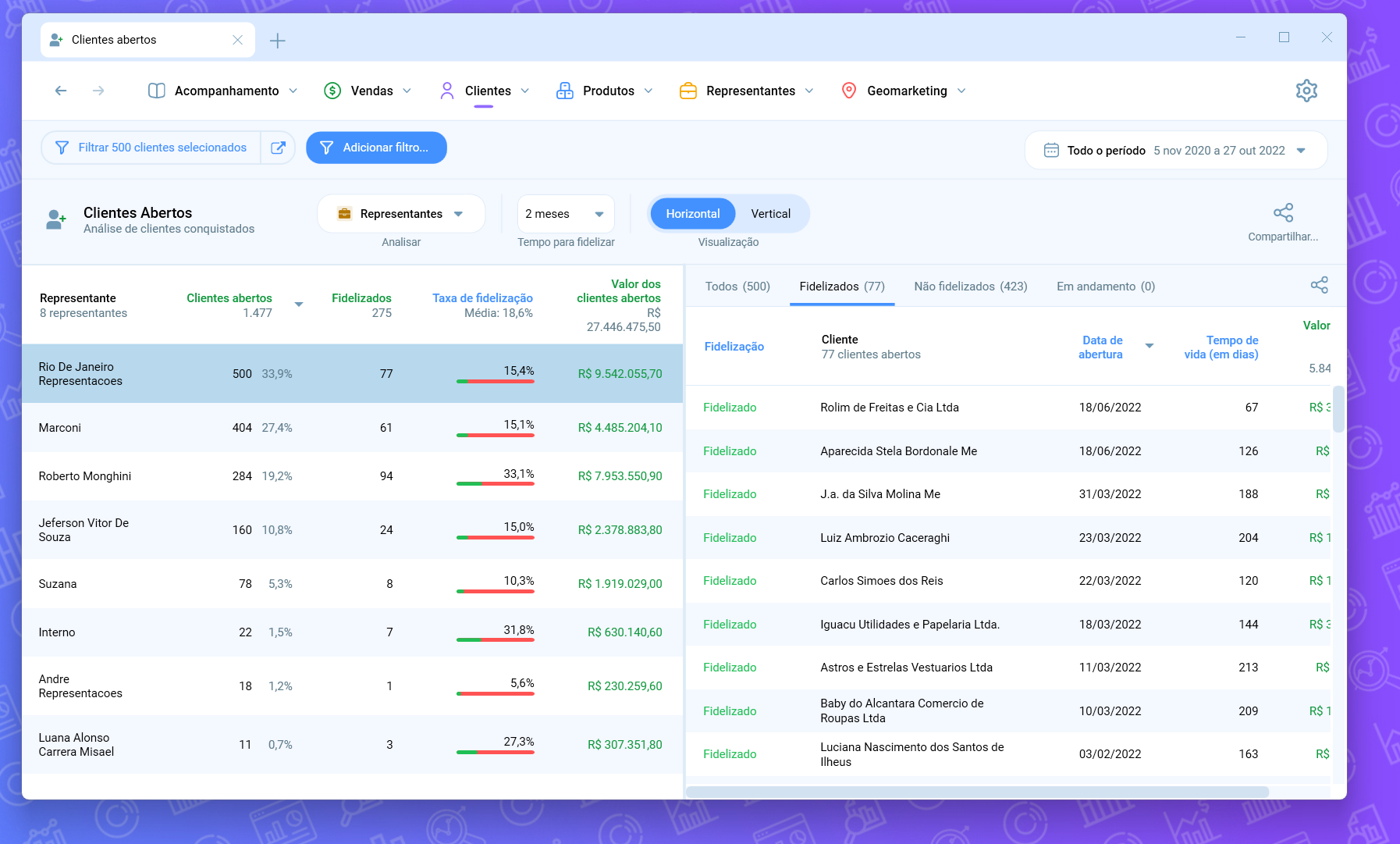The height and width of the screenshot is (844, 1400).
Task: Open filter in external window icon
Action: click(278, 148)
